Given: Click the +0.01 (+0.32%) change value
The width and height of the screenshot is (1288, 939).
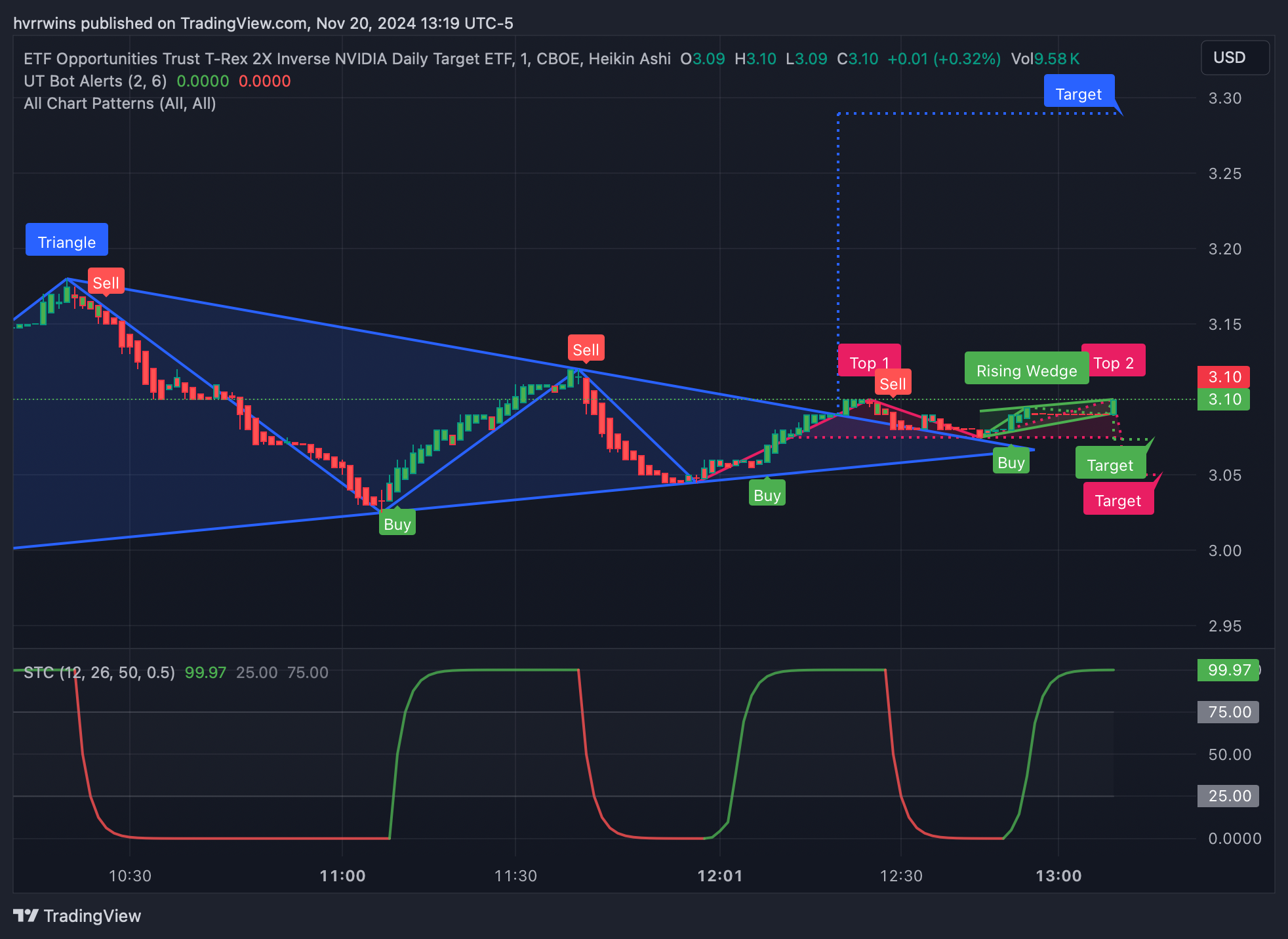Looking at the screenshot, I should coord(944,59).
